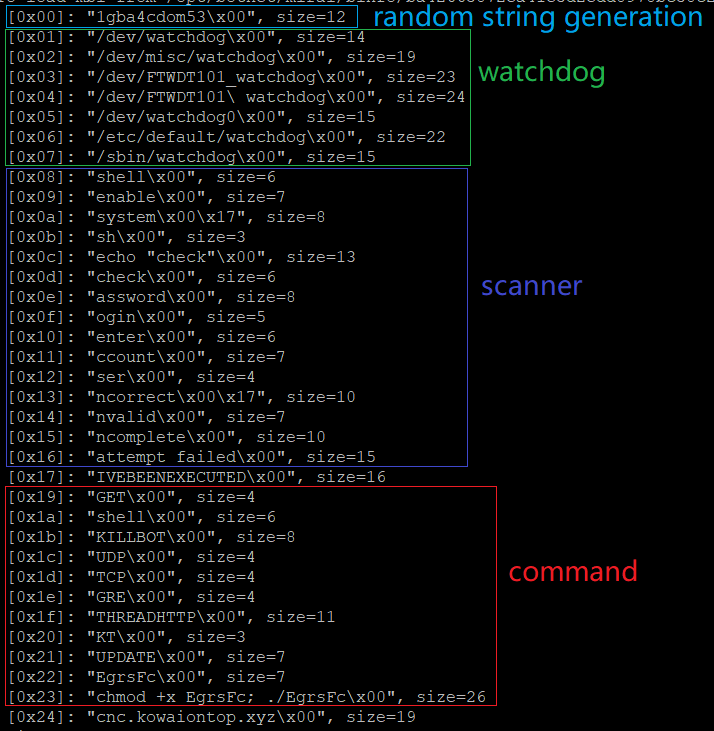Select the /dev/FTWDT101_watchdog entry at 0x03
Viewport: 714px width, 731px height.
point(232,77)
